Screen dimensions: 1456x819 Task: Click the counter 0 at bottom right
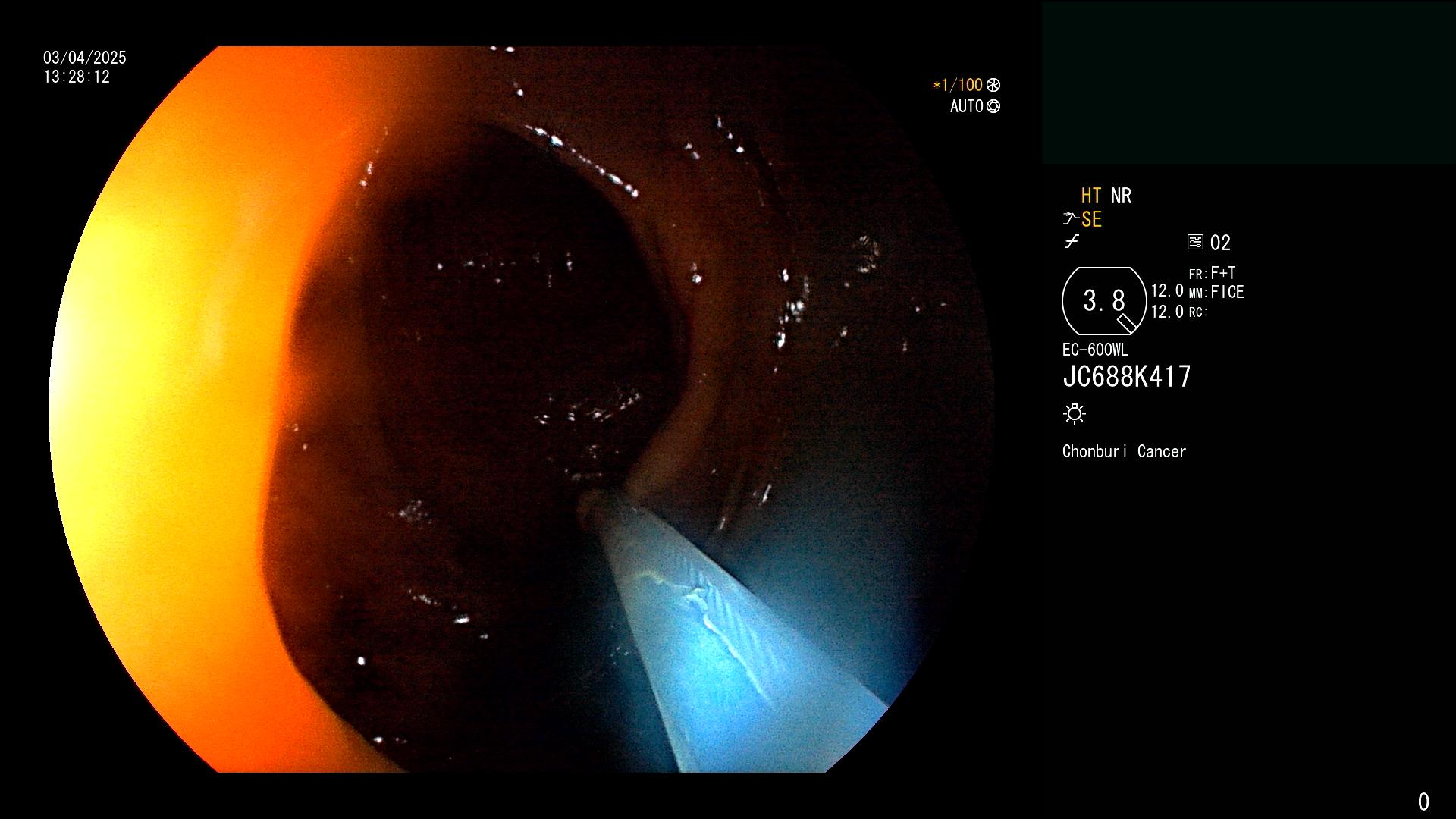pos(1423,802)
